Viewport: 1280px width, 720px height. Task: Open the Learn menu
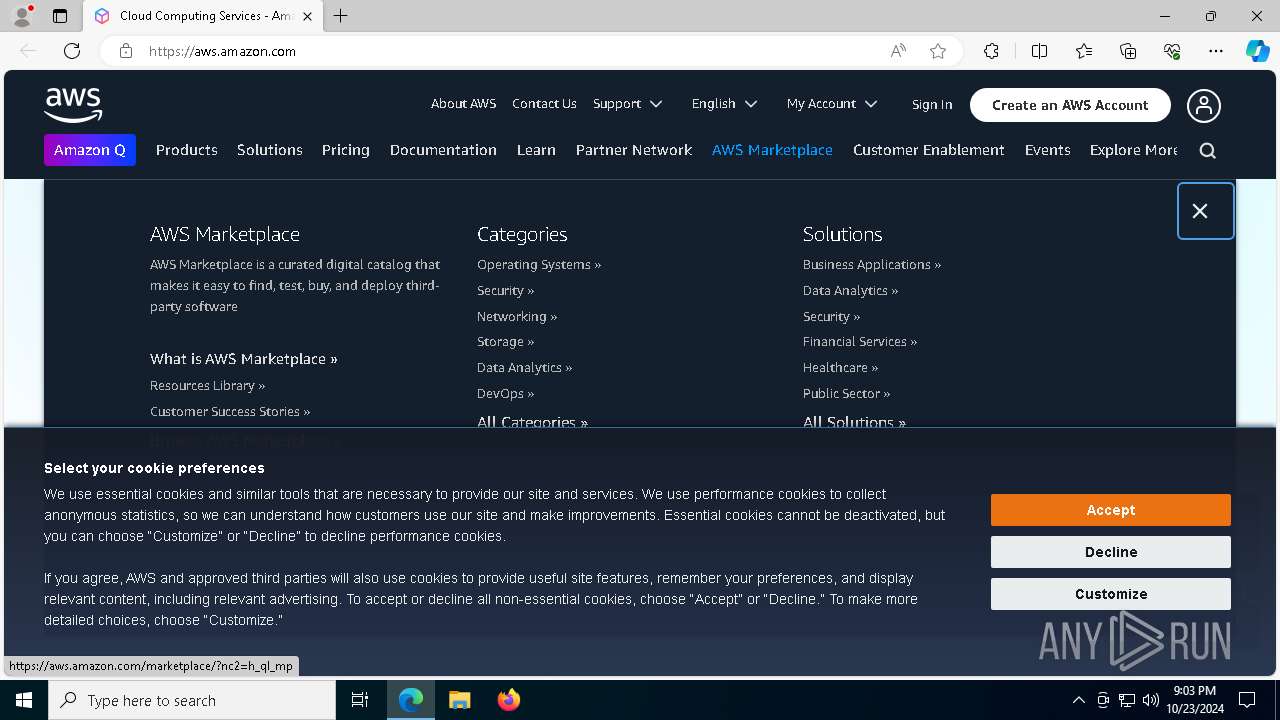536,150
